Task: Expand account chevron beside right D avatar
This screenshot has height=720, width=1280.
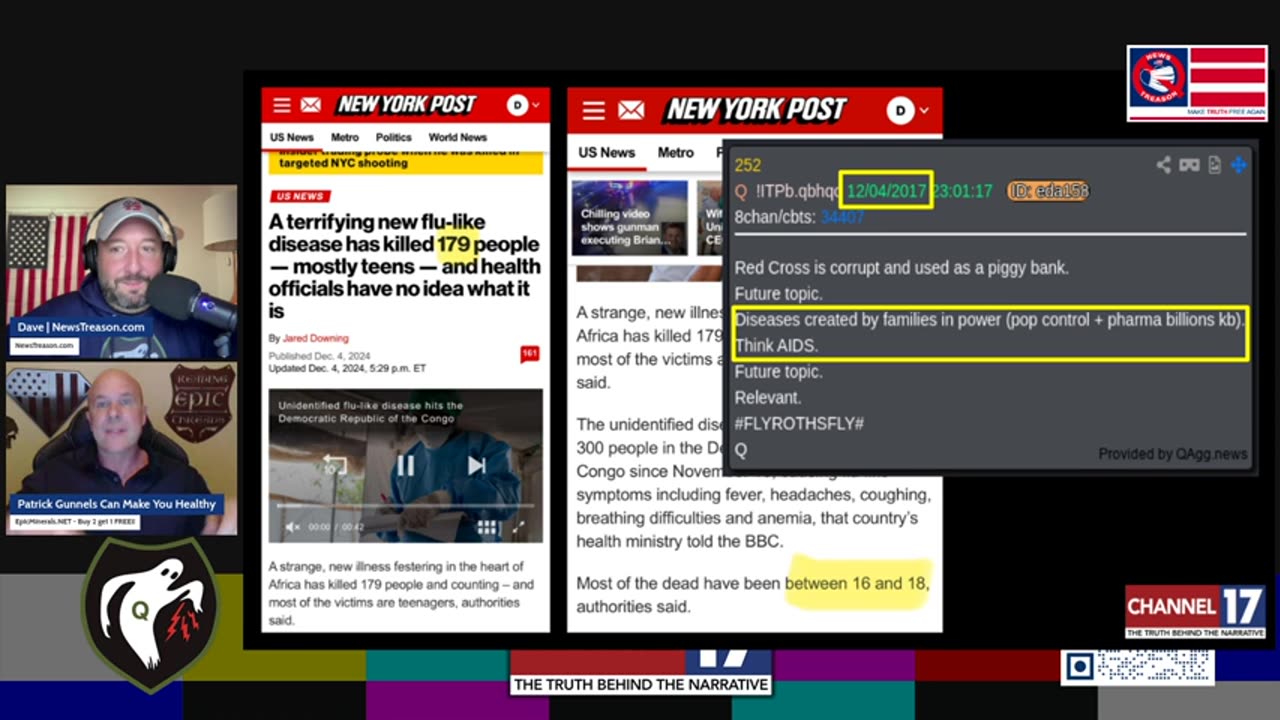Action: (x=924, y=110)
